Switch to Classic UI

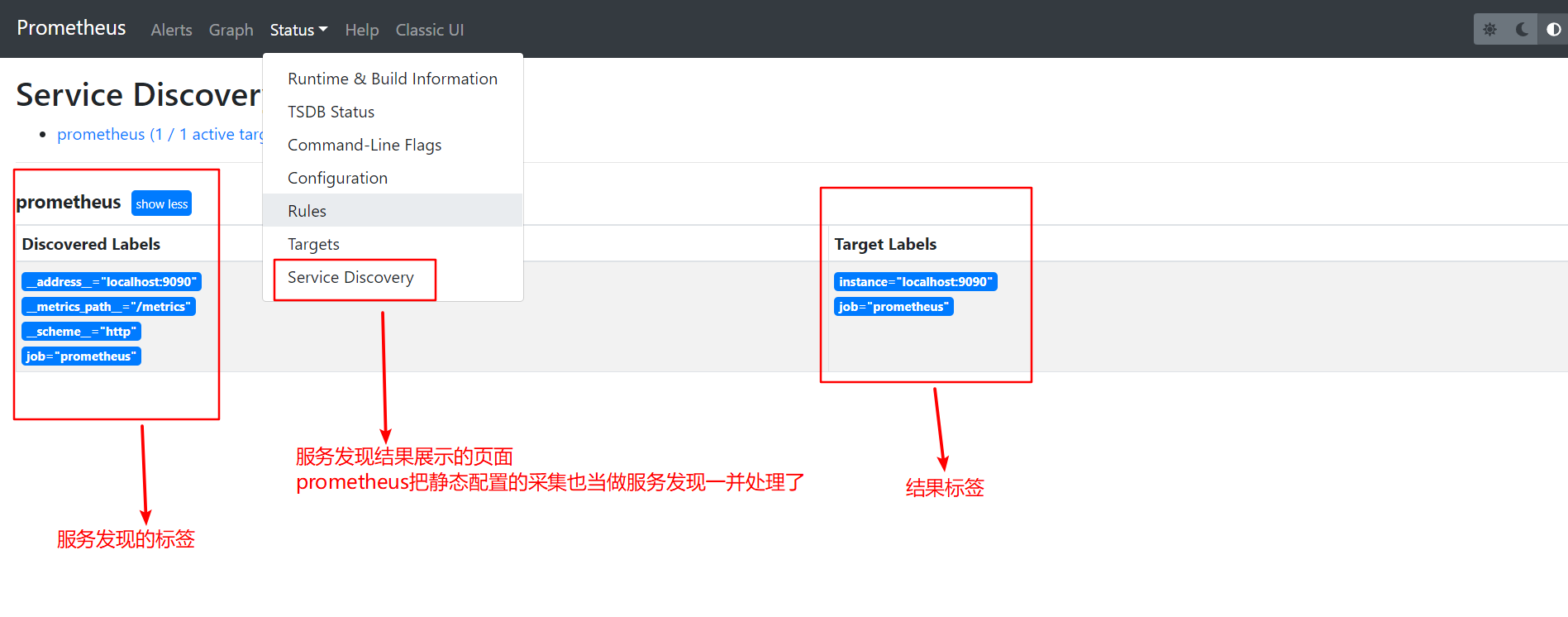(430, 30)
